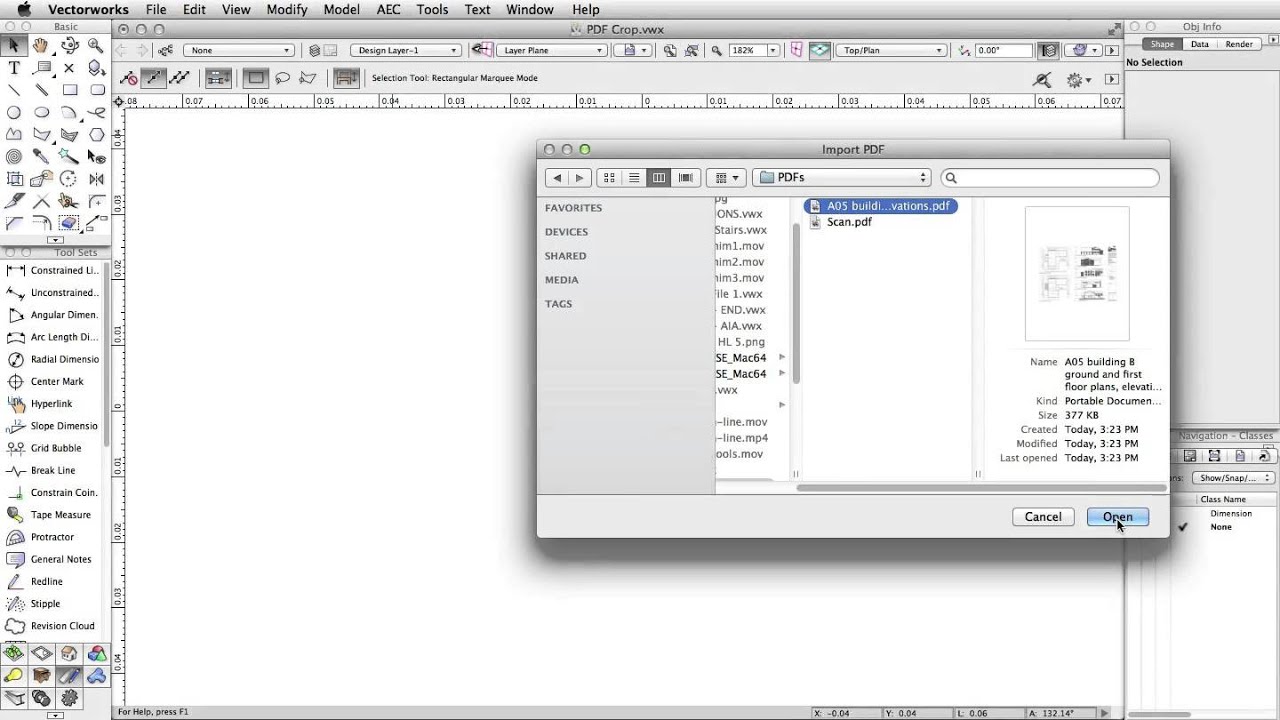Screen dimensions: 1280x720
Task: Open the Tools menu
Action: click(432, 9)
